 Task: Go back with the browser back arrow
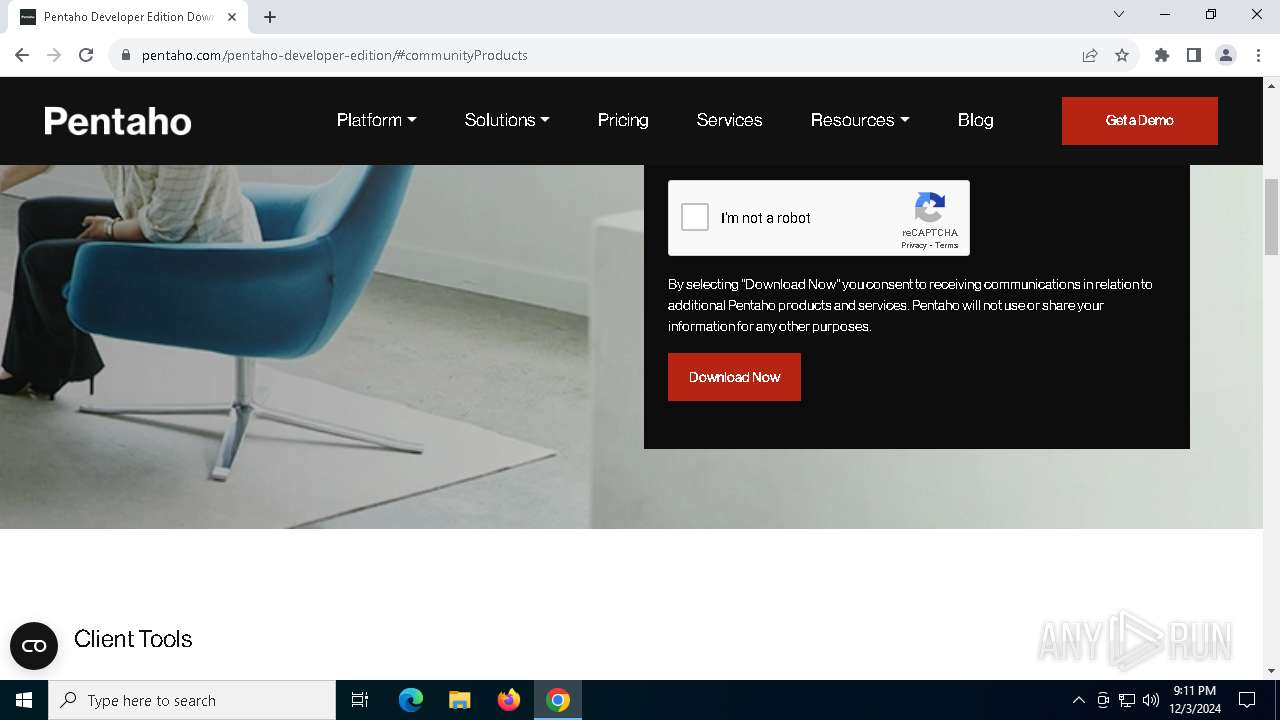[x=22, y=55]
